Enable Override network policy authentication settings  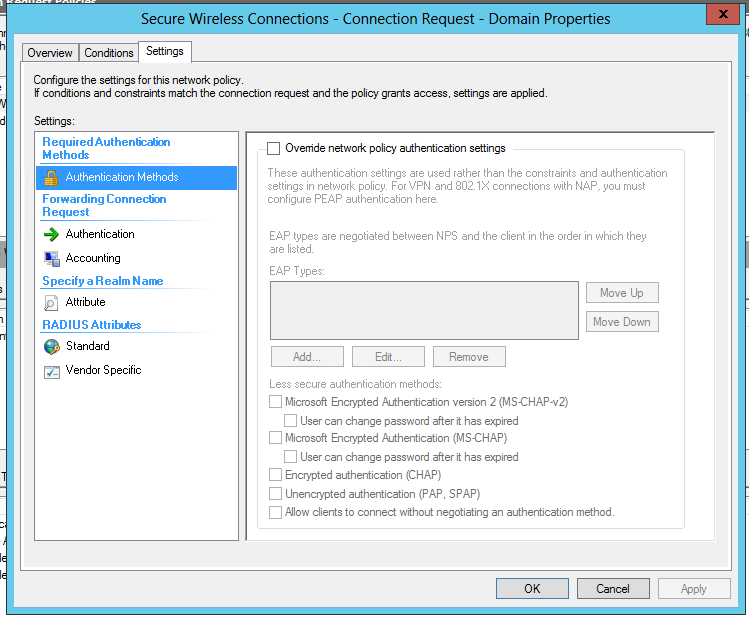click(274, 149)
